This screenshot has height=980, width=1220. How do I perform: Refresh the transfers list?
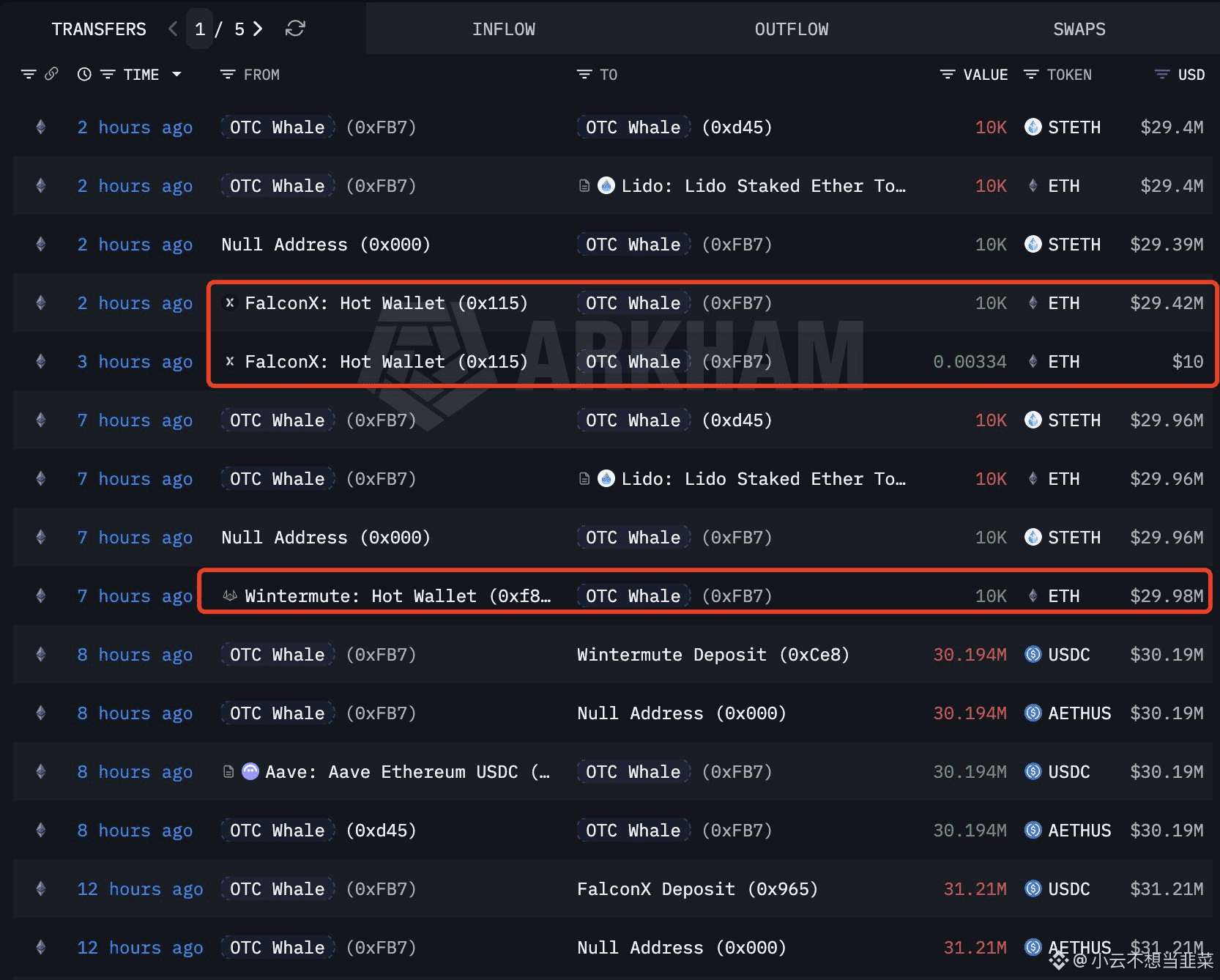295,29
